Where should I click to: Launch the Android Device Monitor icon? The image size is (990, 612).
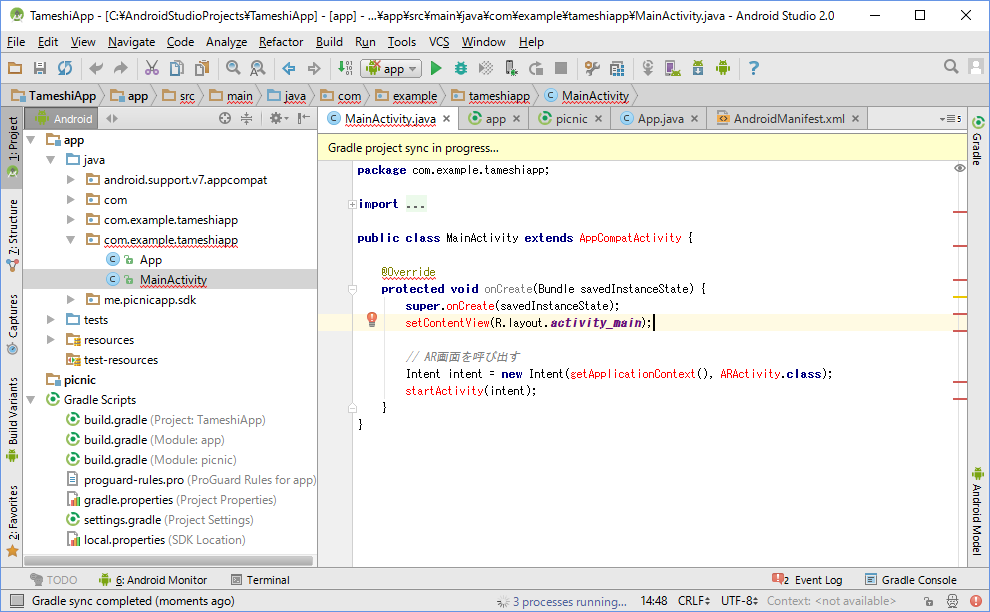coord(723,68)
